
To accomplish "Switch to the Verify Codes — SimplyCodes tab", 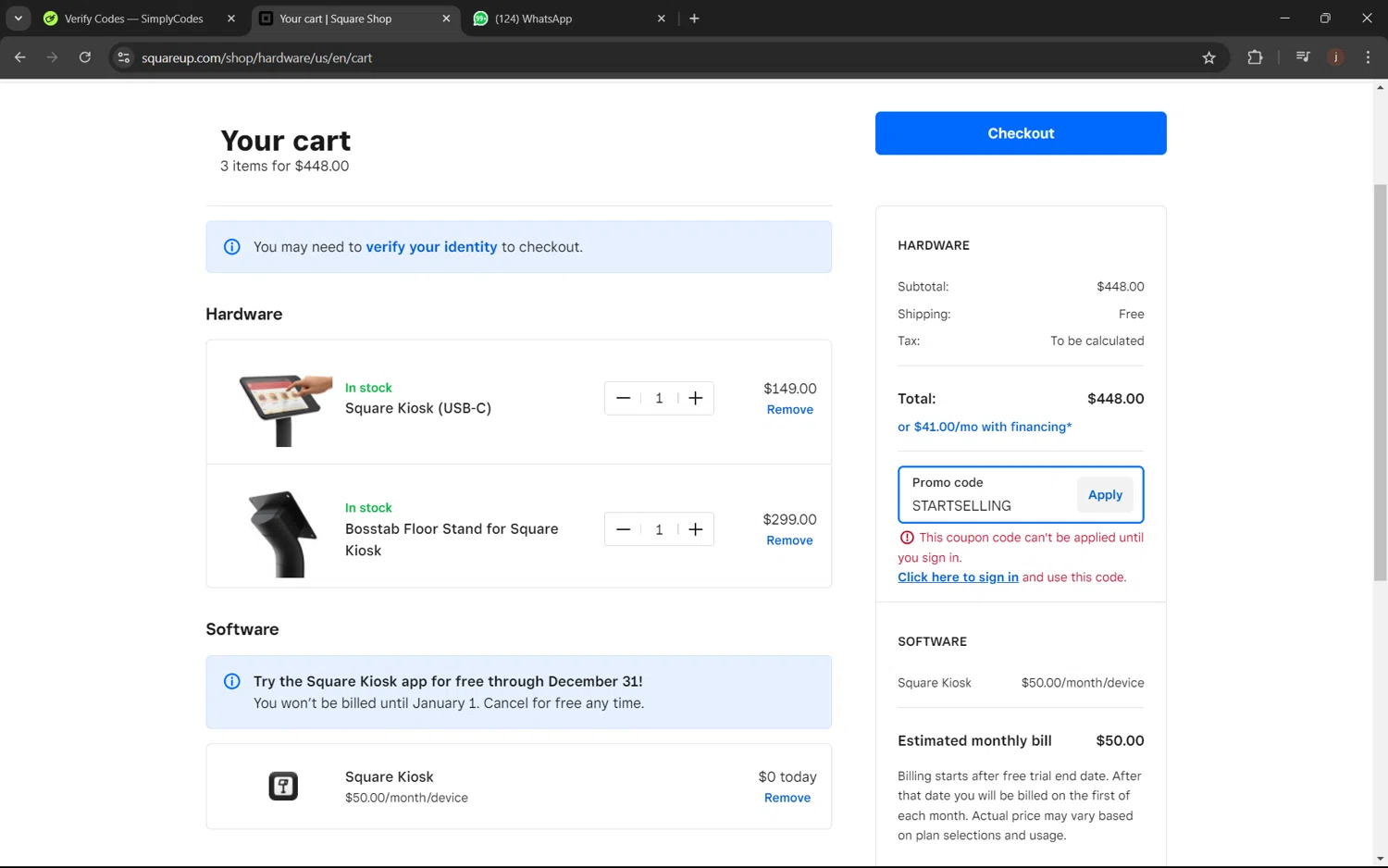I will point(133,19).
